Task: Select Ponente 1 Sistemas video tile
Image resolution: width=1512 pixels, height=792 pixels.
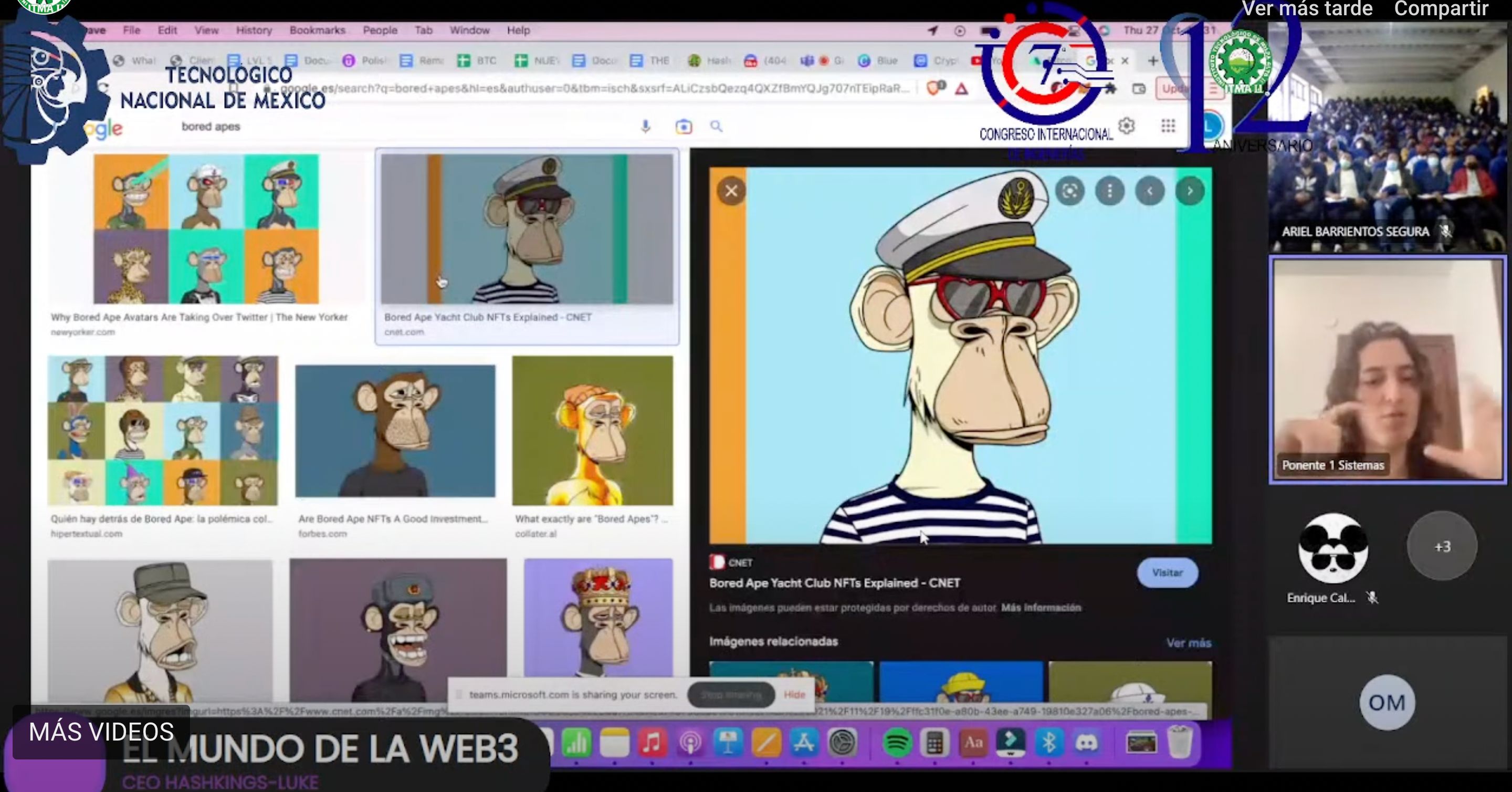Action: (1388, 370)
